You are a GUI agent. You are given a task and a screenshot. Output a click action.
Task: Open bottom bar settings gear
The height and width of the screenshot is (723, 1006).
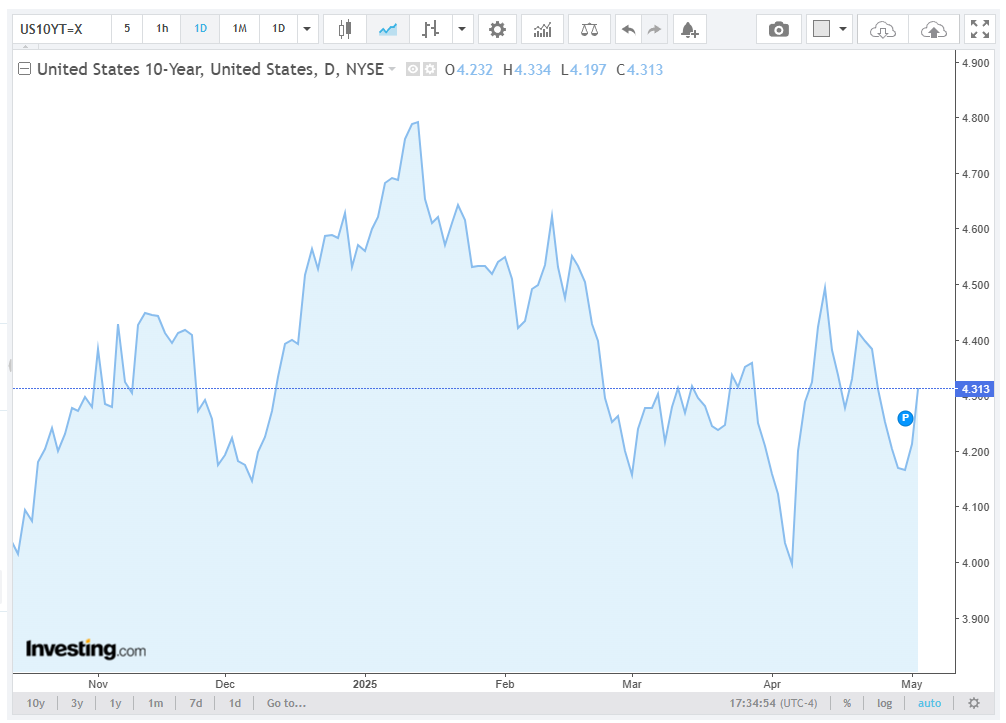click(x=974, y=703)
